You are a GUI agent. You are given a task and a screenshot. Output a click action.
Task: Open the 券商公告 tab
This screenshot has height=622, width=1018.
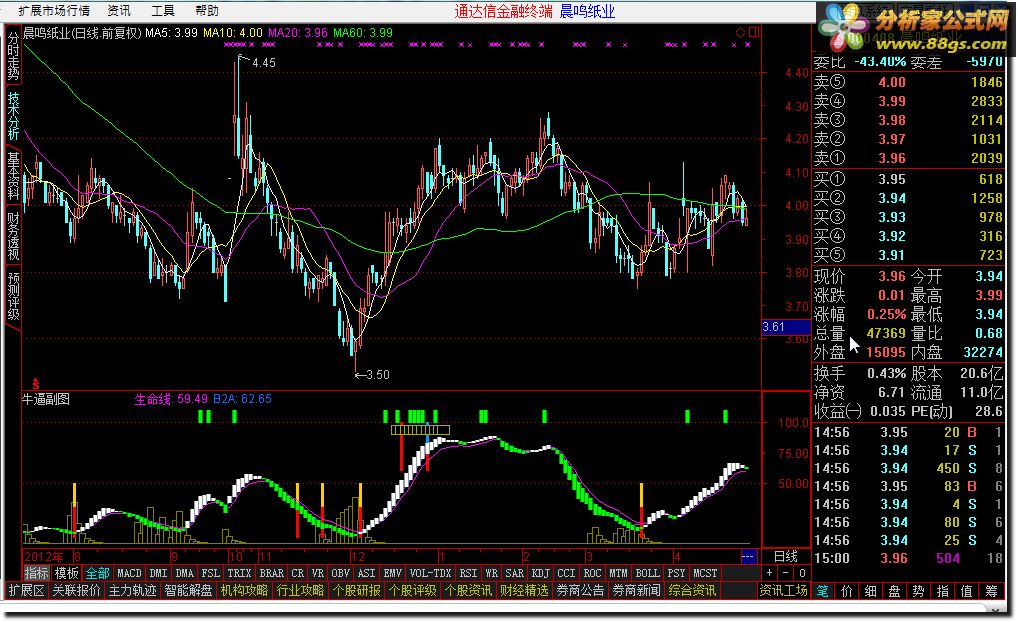click(x=580, y=590)
